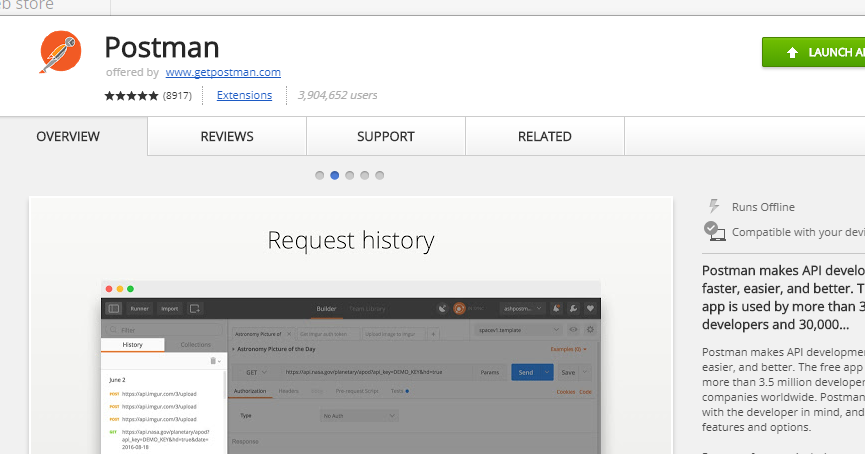Select the GET api.nasa.gov history entry
This screenshot has width=865, height=454.
pos(164,440)
